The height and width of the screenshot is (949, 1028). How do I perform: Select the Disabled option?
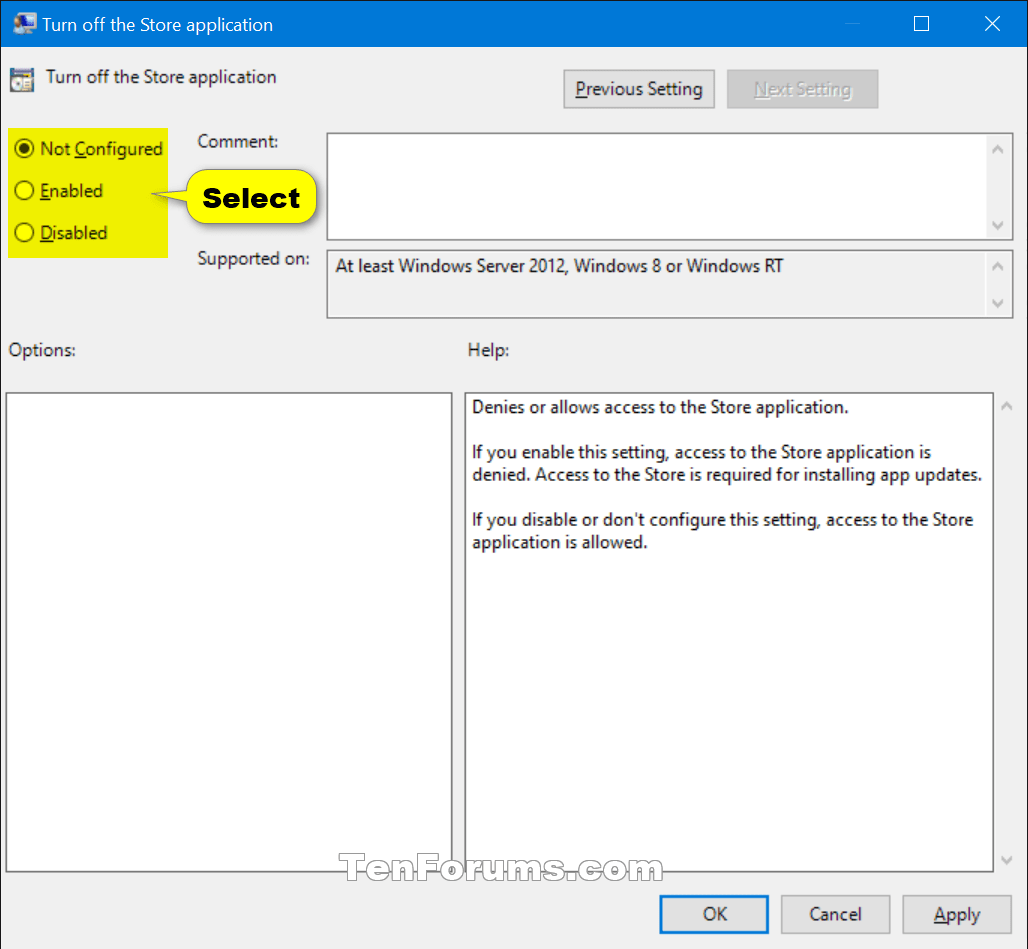pos(25,232)
